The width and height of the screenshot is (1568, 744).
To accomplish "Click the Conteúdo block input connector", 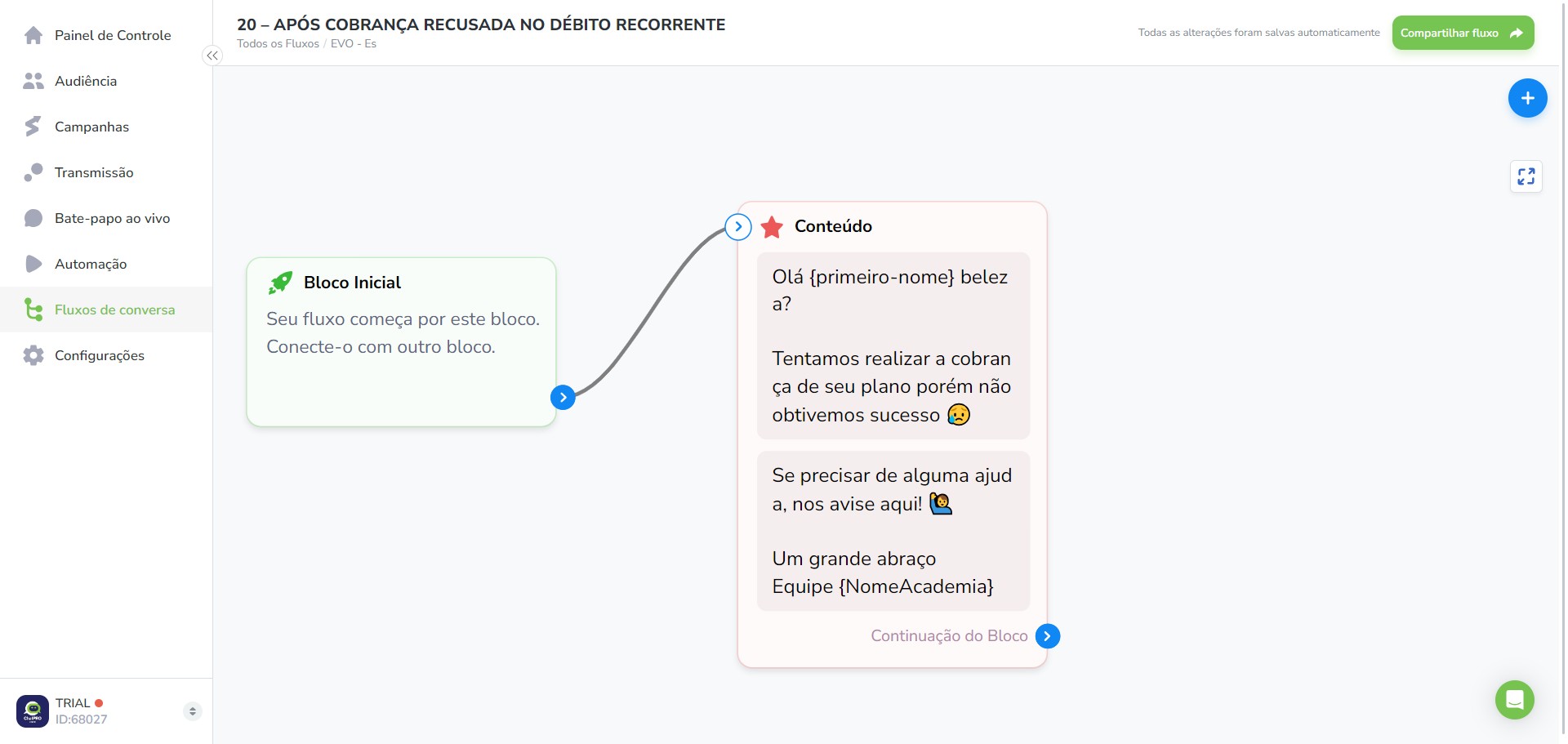I will (x=738, y=227).
